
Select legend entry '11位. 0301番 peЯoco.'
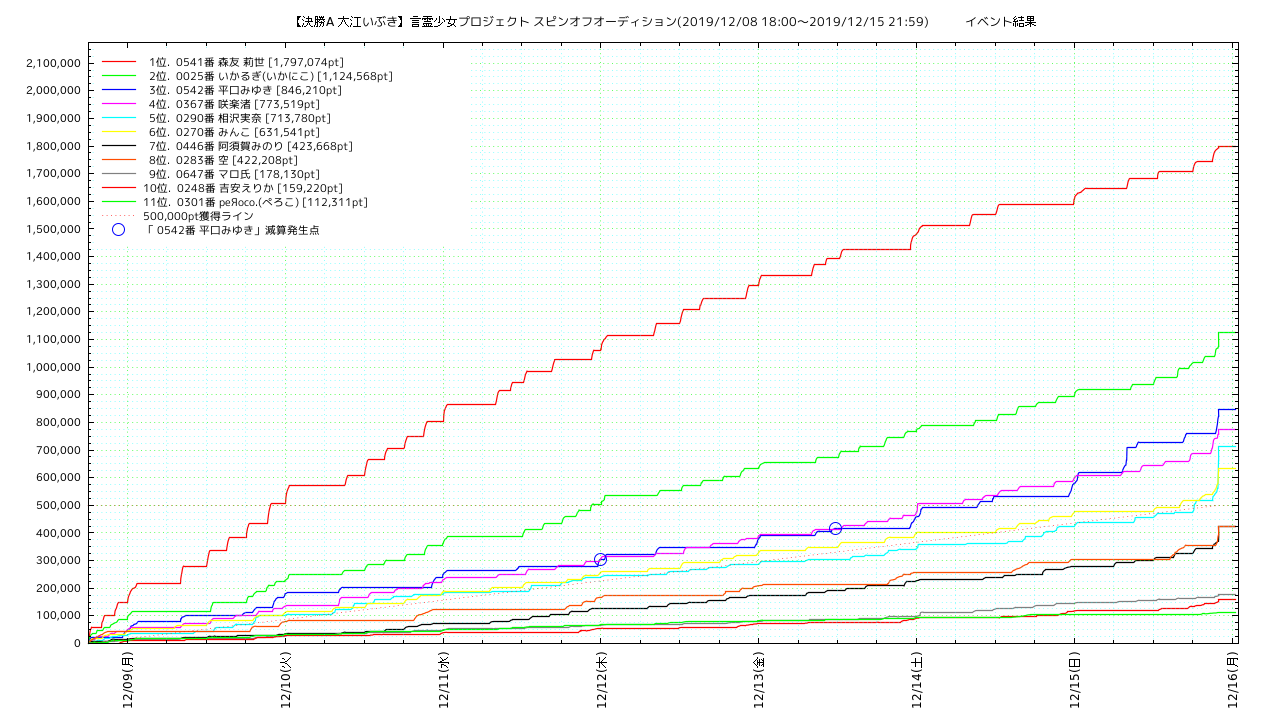click(255, 202)
